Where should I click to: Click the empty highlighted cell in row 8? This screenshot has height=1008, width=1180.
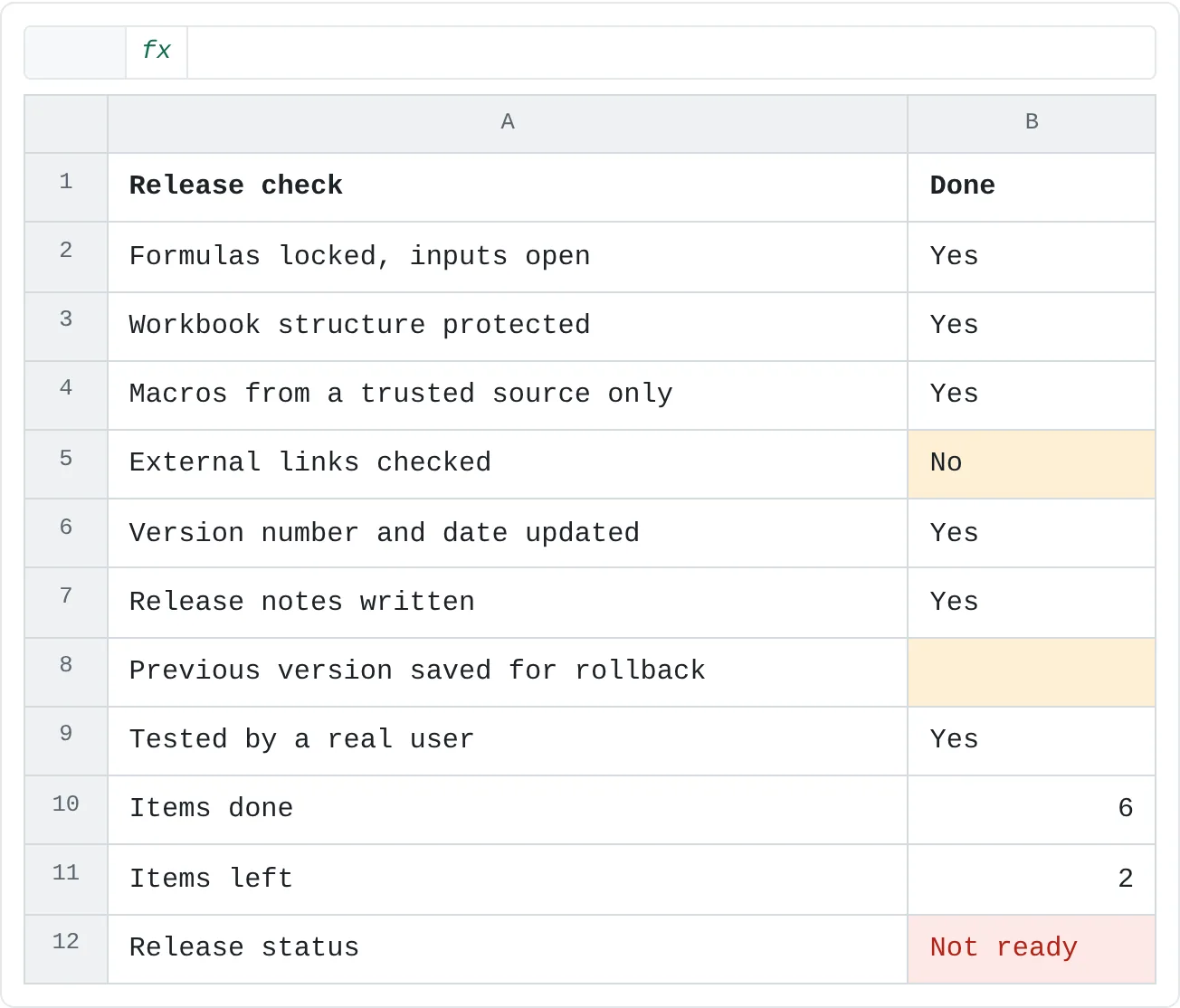pos(1032,672)
